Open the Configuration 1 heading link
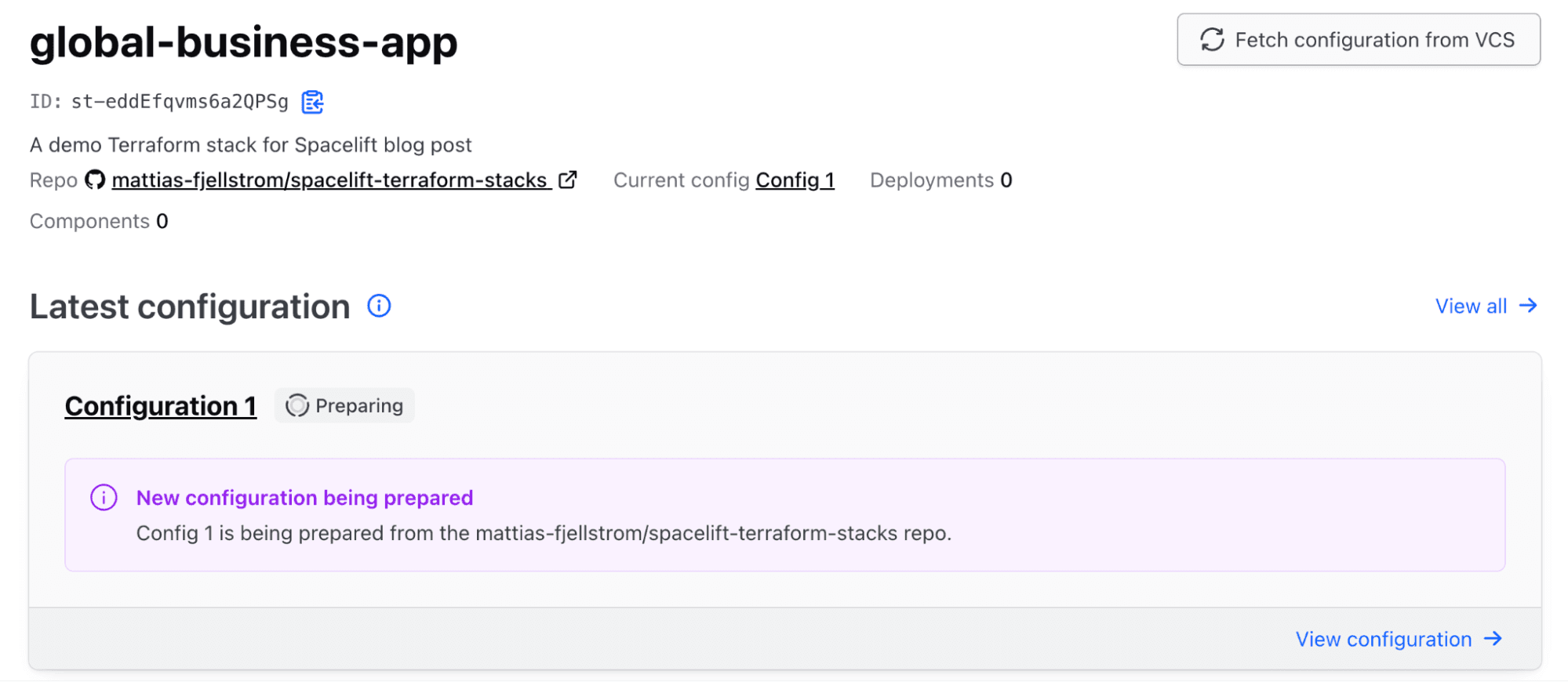1568x682 pixels. click(161, 406)
